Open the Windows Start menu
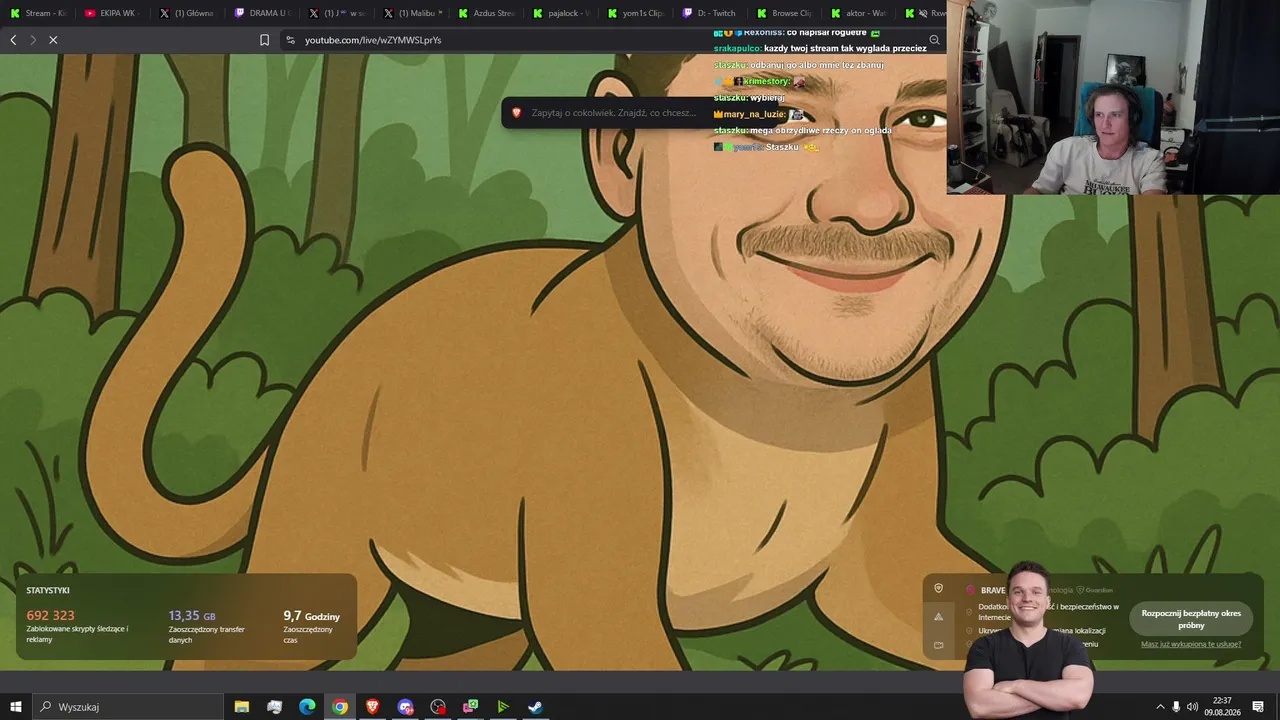Image resolution: width=1280 pixels, height=720 pixels. [x=16, y=707]
